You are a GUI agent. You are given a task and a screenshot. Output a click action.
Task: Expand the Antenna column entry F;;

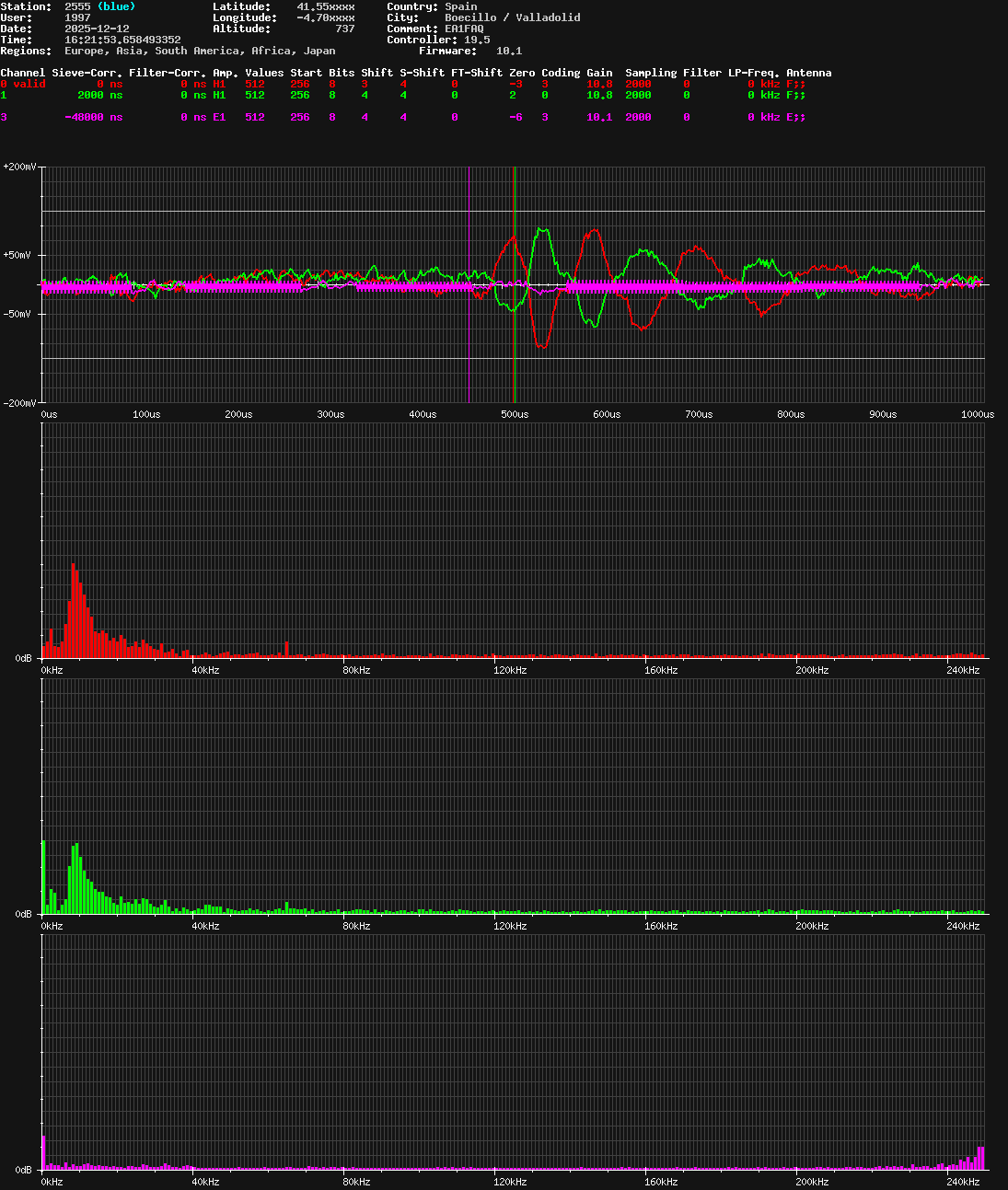click(797, 84)
